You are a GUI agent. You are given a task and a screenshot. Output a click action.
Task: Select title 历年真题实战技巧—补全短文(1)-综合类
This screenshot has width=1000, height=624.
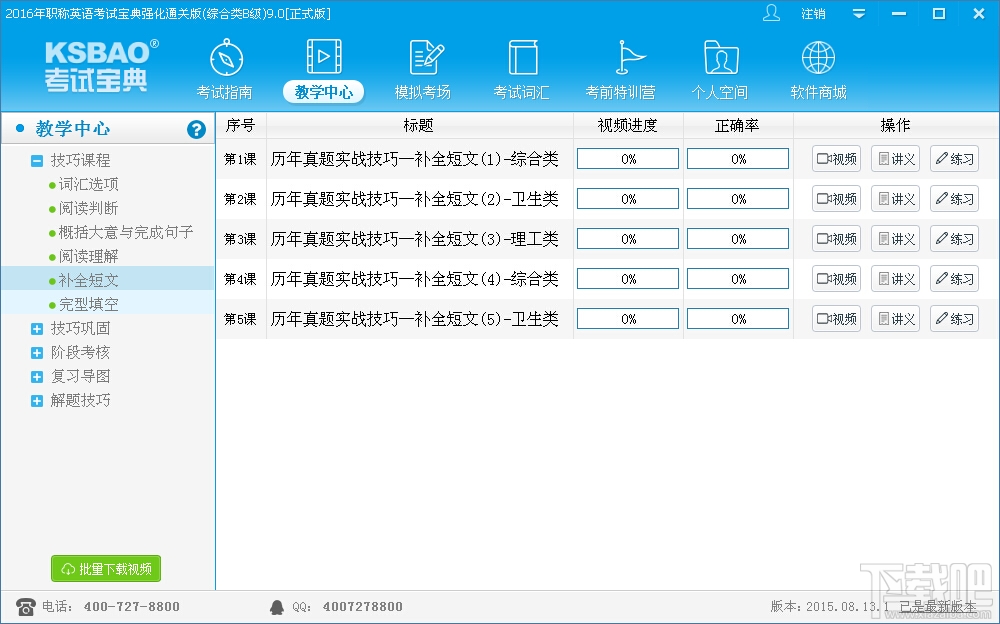pyautogui.click(x=415, y=159)
